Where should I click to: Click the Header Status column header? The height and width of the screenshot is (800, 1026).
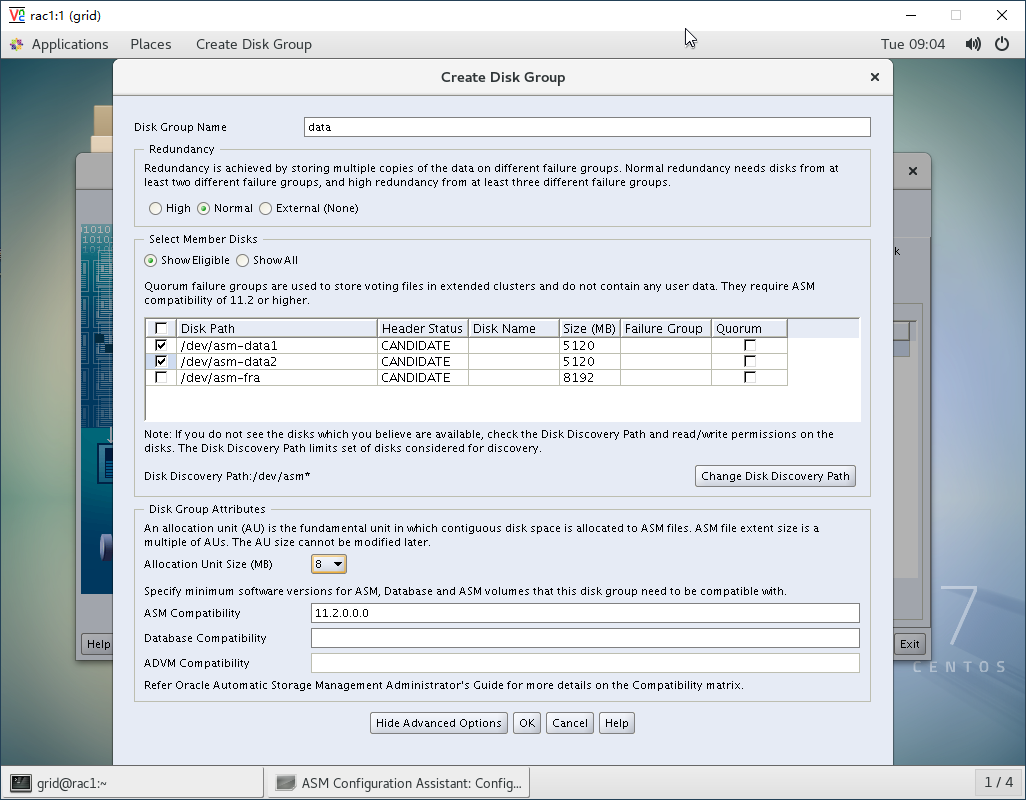click(x=423, y=328)
